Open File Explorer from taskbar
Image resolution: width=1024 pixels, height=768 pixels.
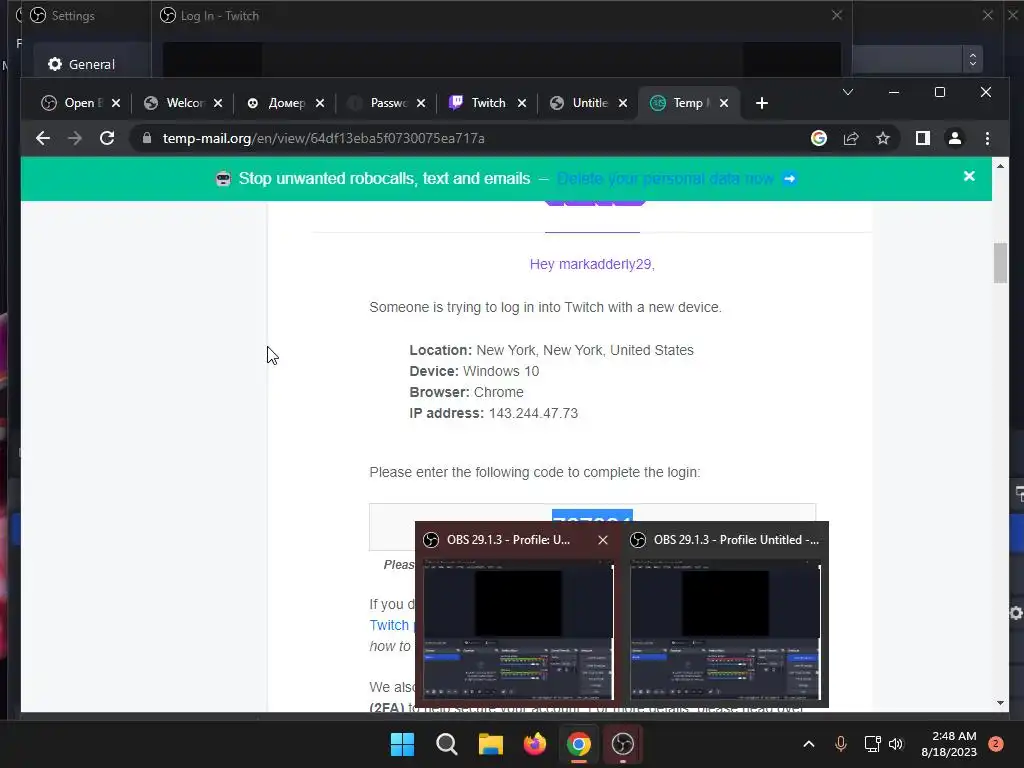point(490,744)
